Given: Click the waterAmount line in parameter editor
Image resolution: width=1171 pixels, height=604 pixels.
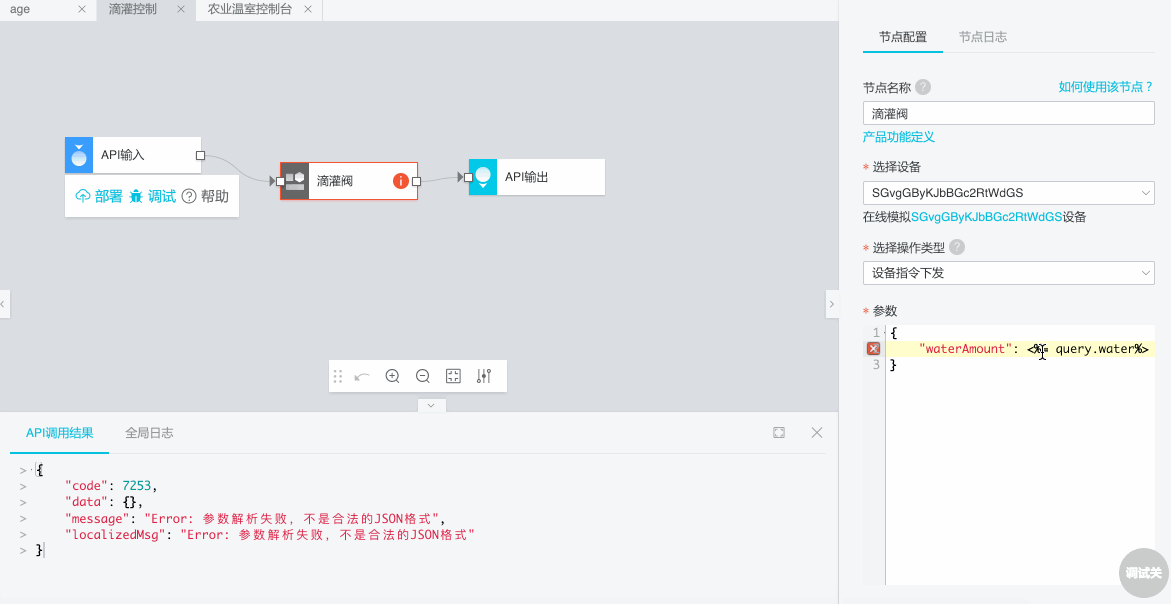Looking at the screenshot, I should pyautogui.click(x=1020, y=349).
